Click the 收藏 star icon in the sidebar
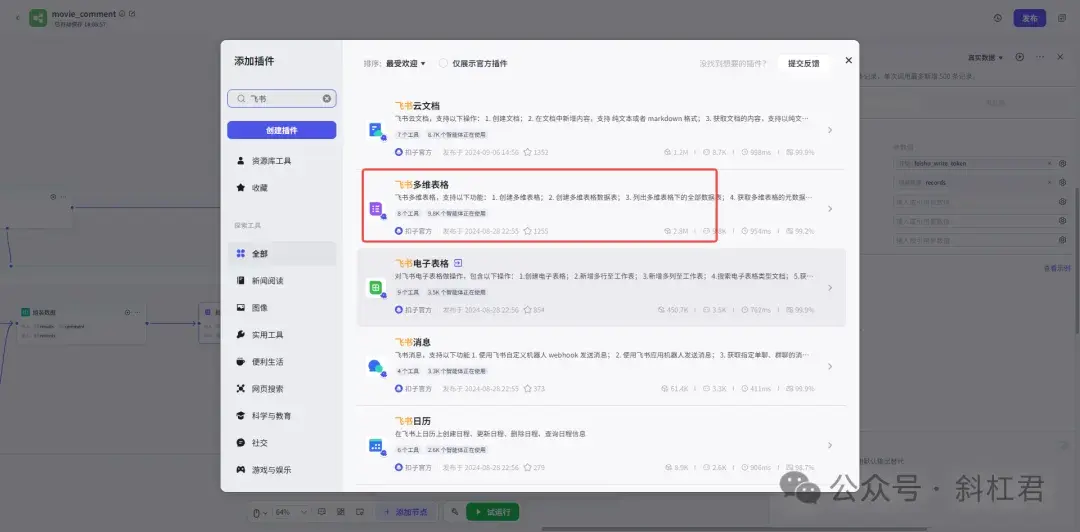Screen dimensions: 1080x532 pyautogui.click(x=240, y=187)
